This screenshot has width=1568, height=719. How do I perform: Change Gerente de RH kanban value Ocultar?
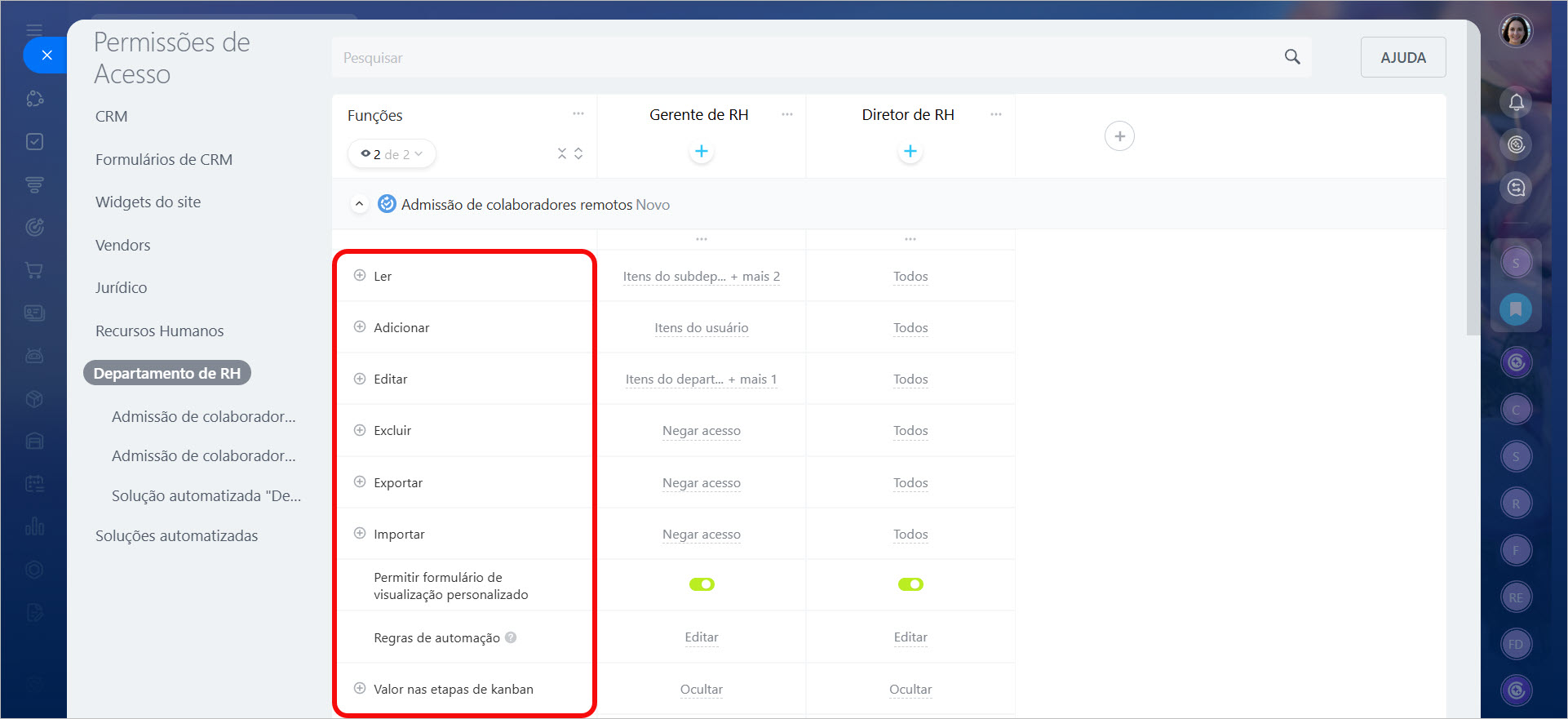[x=702, y=689]
